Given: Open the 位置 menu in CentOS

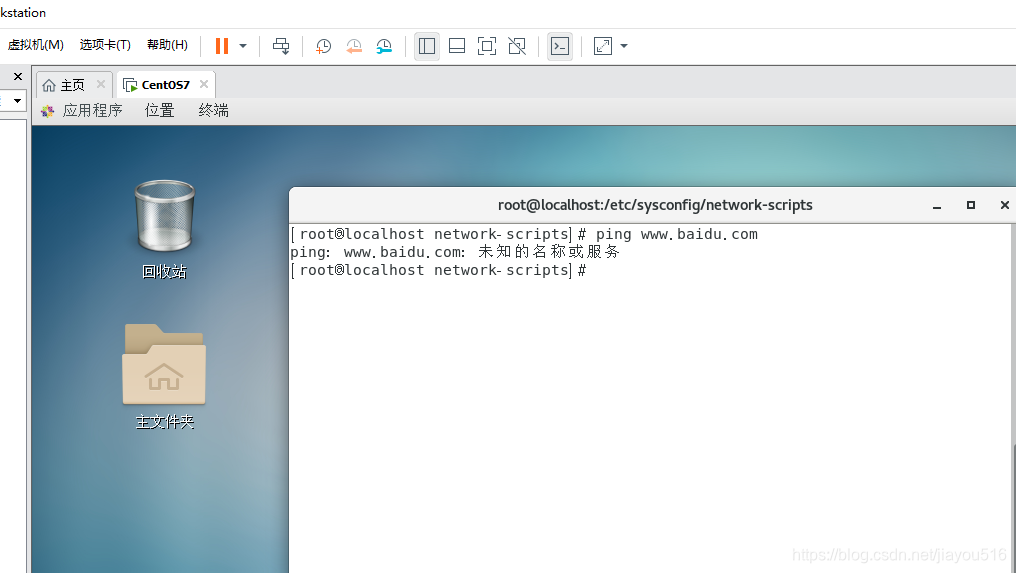Looking at the screenshot, I should click(159, 111).
